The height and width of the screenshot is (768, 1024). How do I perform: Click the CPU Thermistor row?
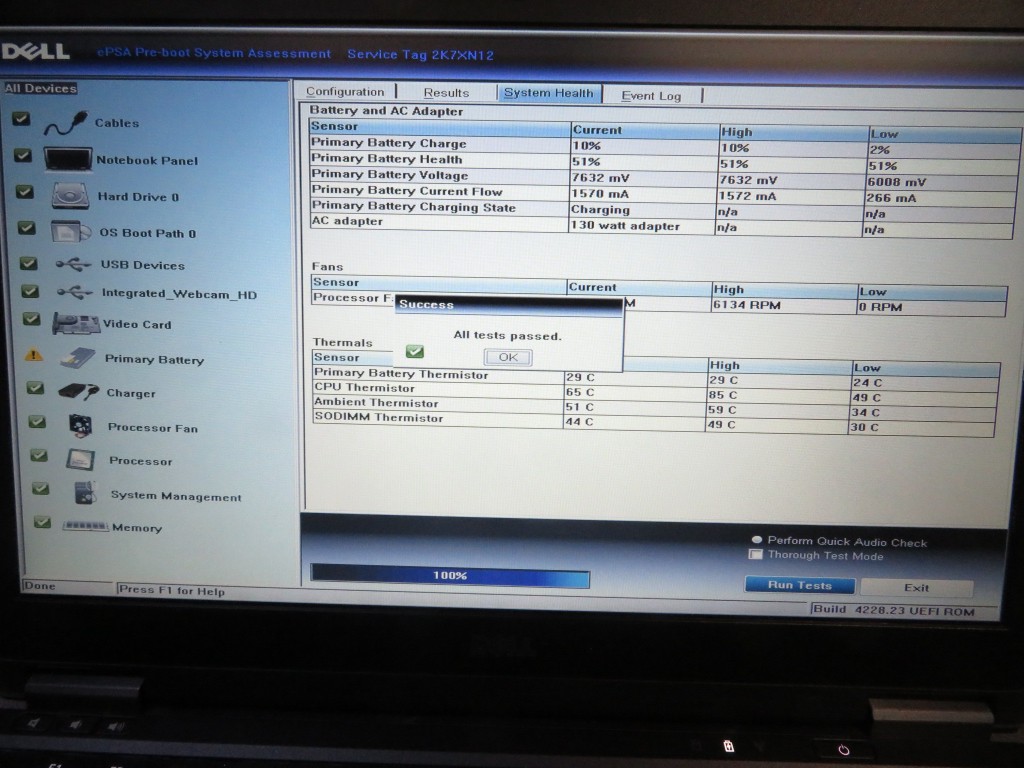[655, 392]
